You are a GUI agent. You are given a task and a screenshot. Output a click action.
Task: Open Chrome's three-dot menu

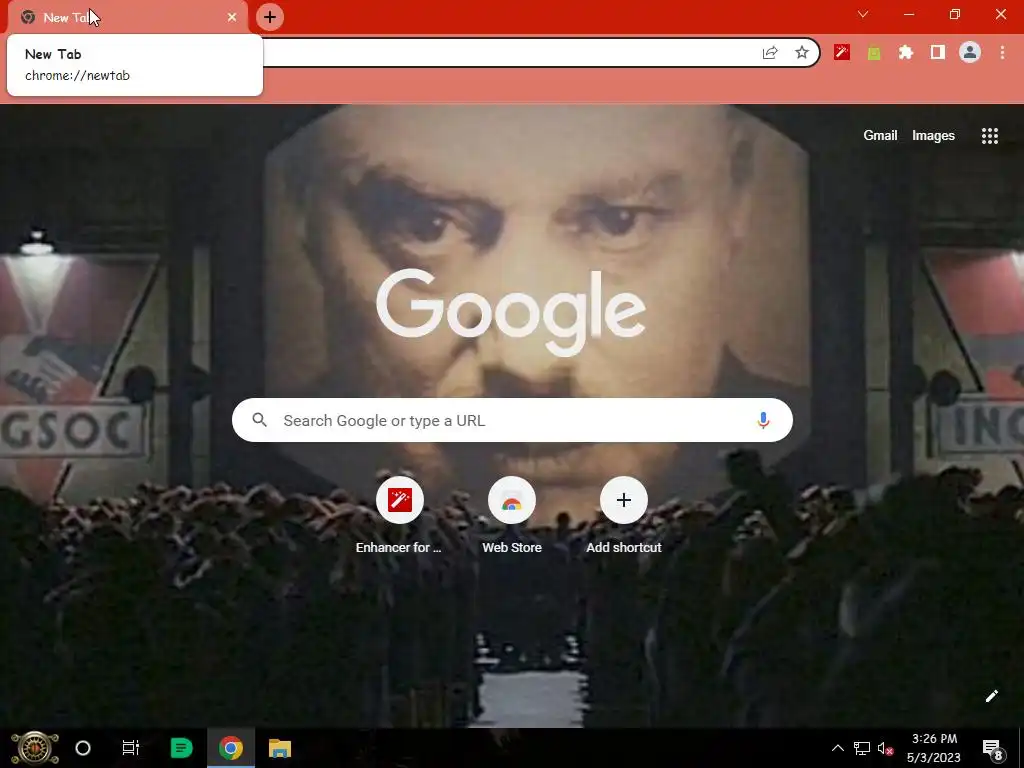coord(1002,52)
